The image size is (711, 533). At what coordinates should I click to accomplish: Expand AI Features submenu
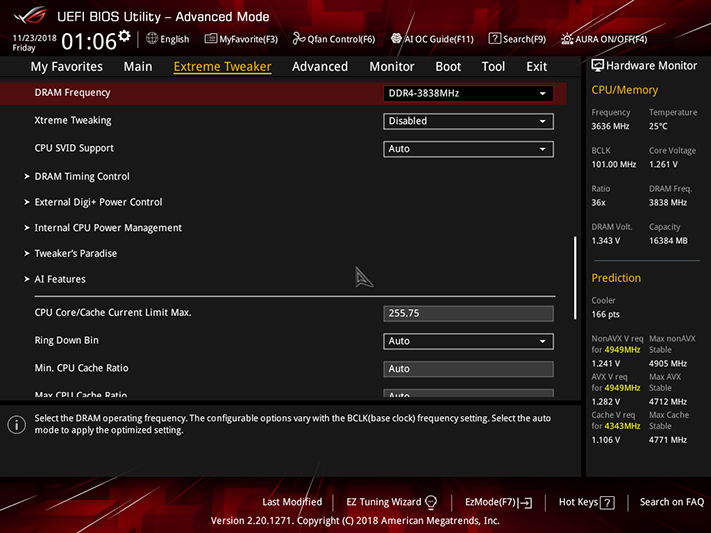60,279
